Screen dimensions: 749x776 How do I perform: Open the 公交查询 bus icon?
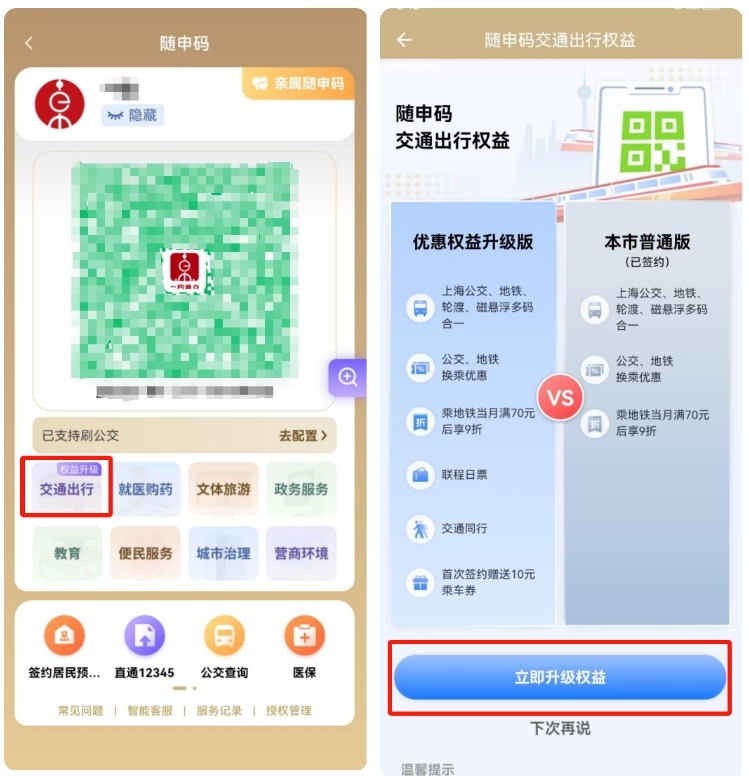click(224, 635)
